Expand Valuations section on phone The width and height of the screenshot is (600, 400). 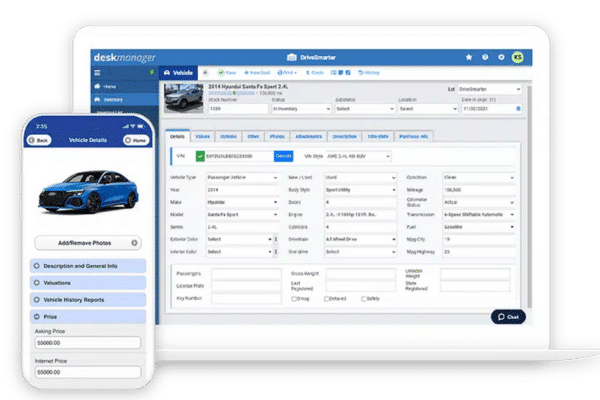(x=88, y=282)
